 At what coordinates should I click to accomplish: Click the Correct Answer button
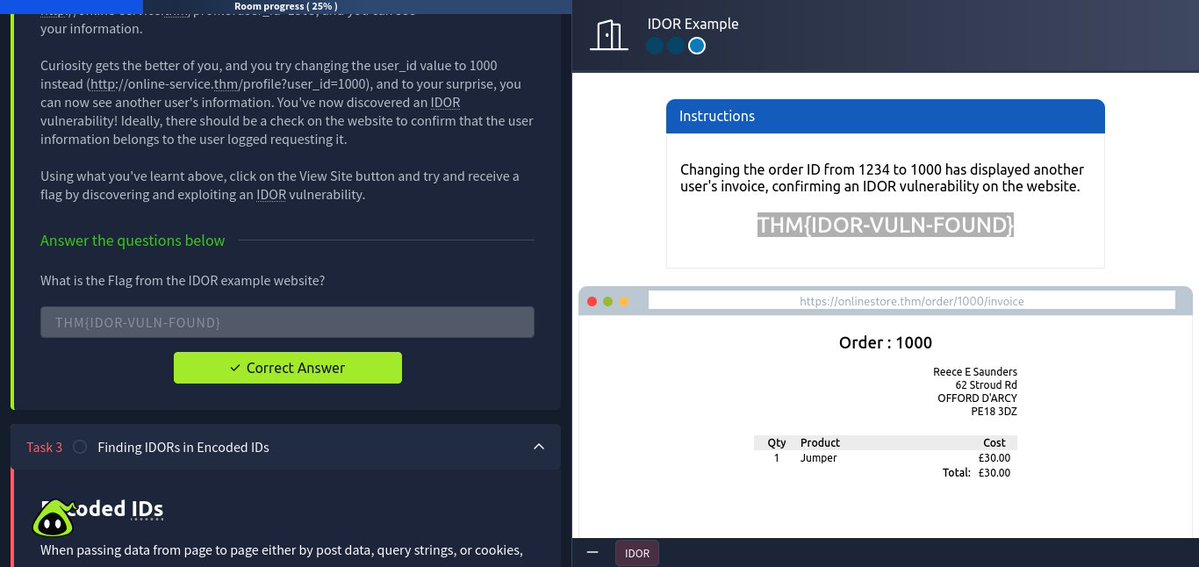(x=288, y=368)
